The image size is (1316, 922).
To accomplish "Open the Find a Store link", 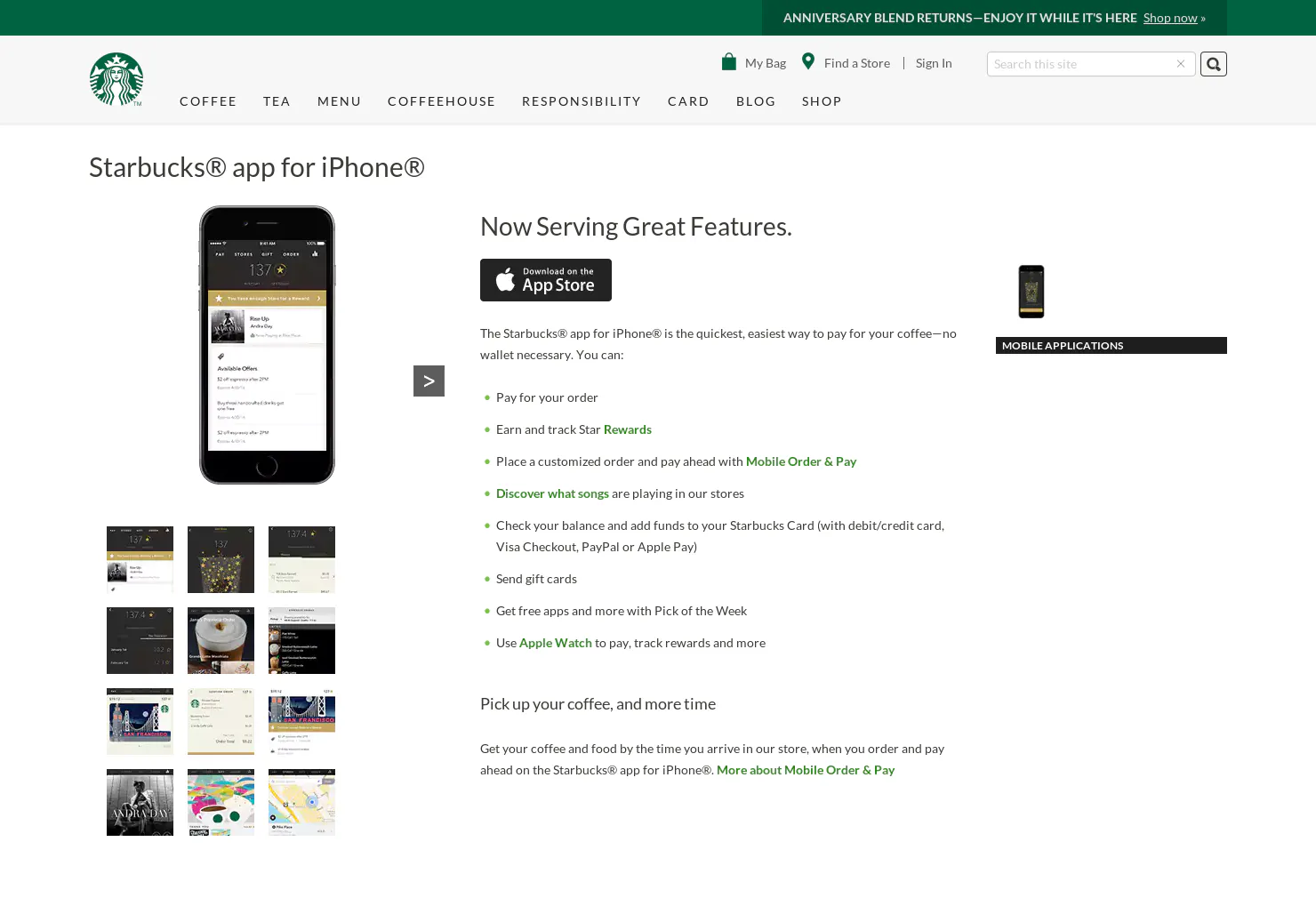I will tap(857, 63).
